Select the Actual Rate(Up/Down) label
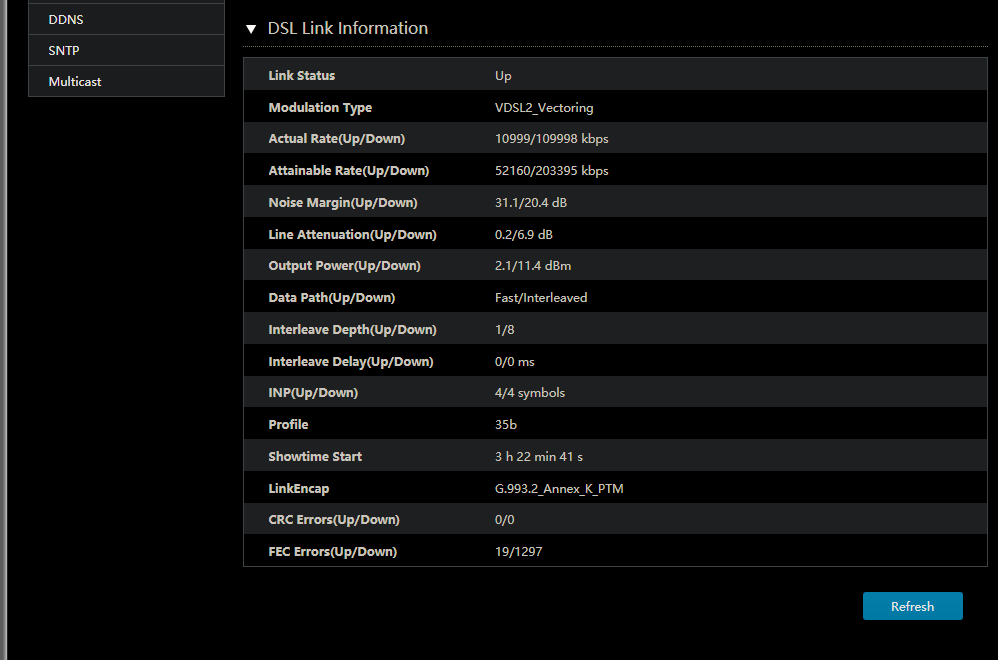Image resolution: width=998 pixels, height=660 pixels. 337,139
